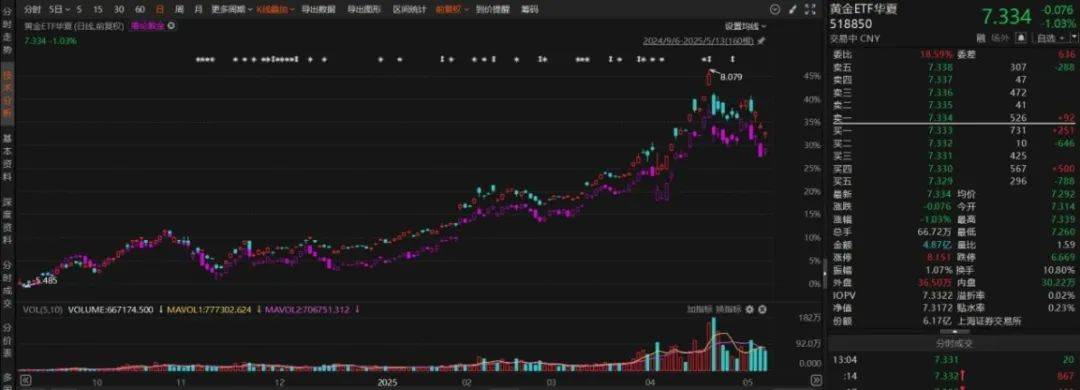
Task: Open 分价表 in left sidebar
Action: click(7, 340)
